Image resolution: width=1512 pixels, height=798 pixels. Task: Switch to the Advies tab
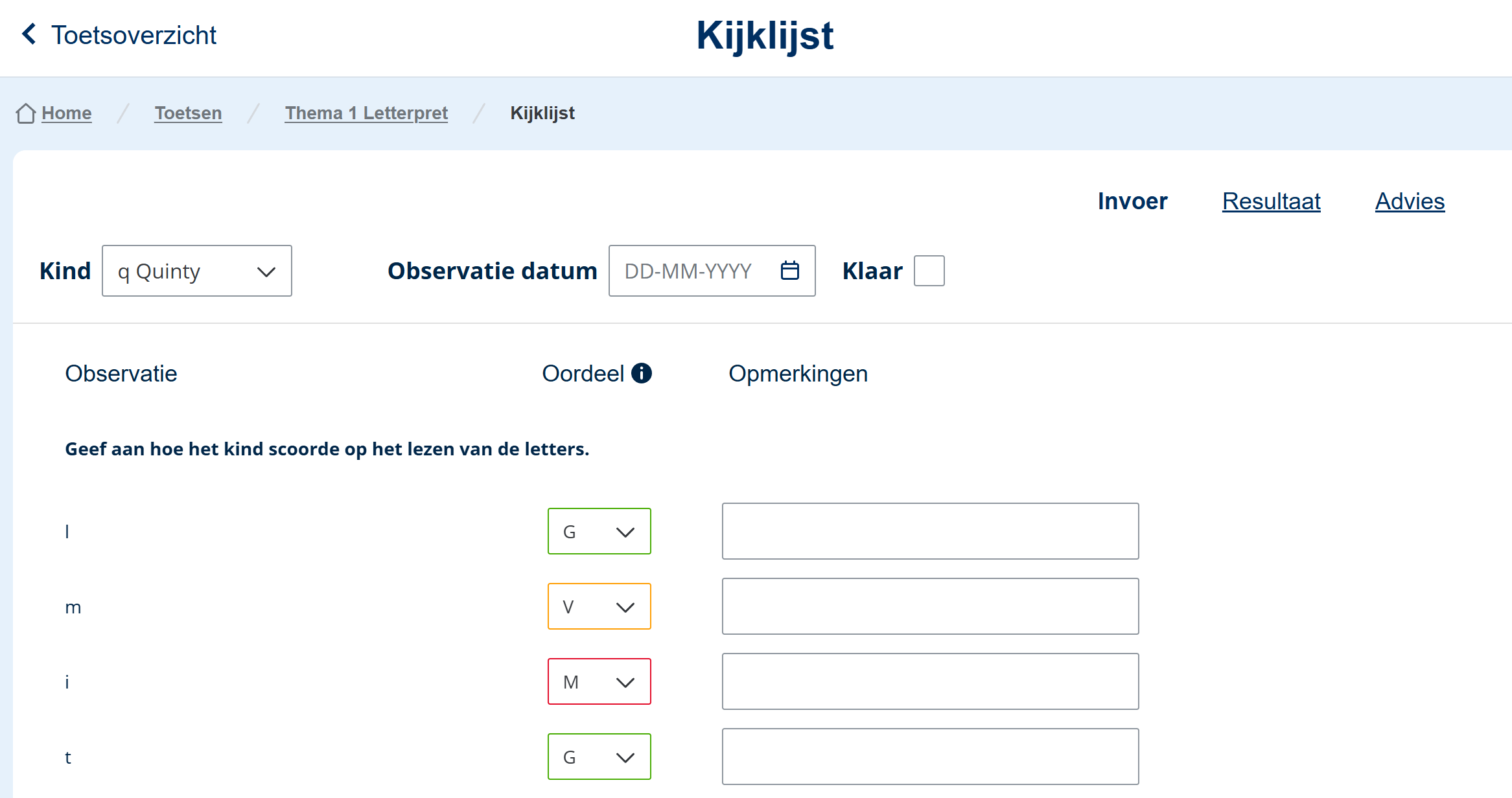coord(1410,201)
